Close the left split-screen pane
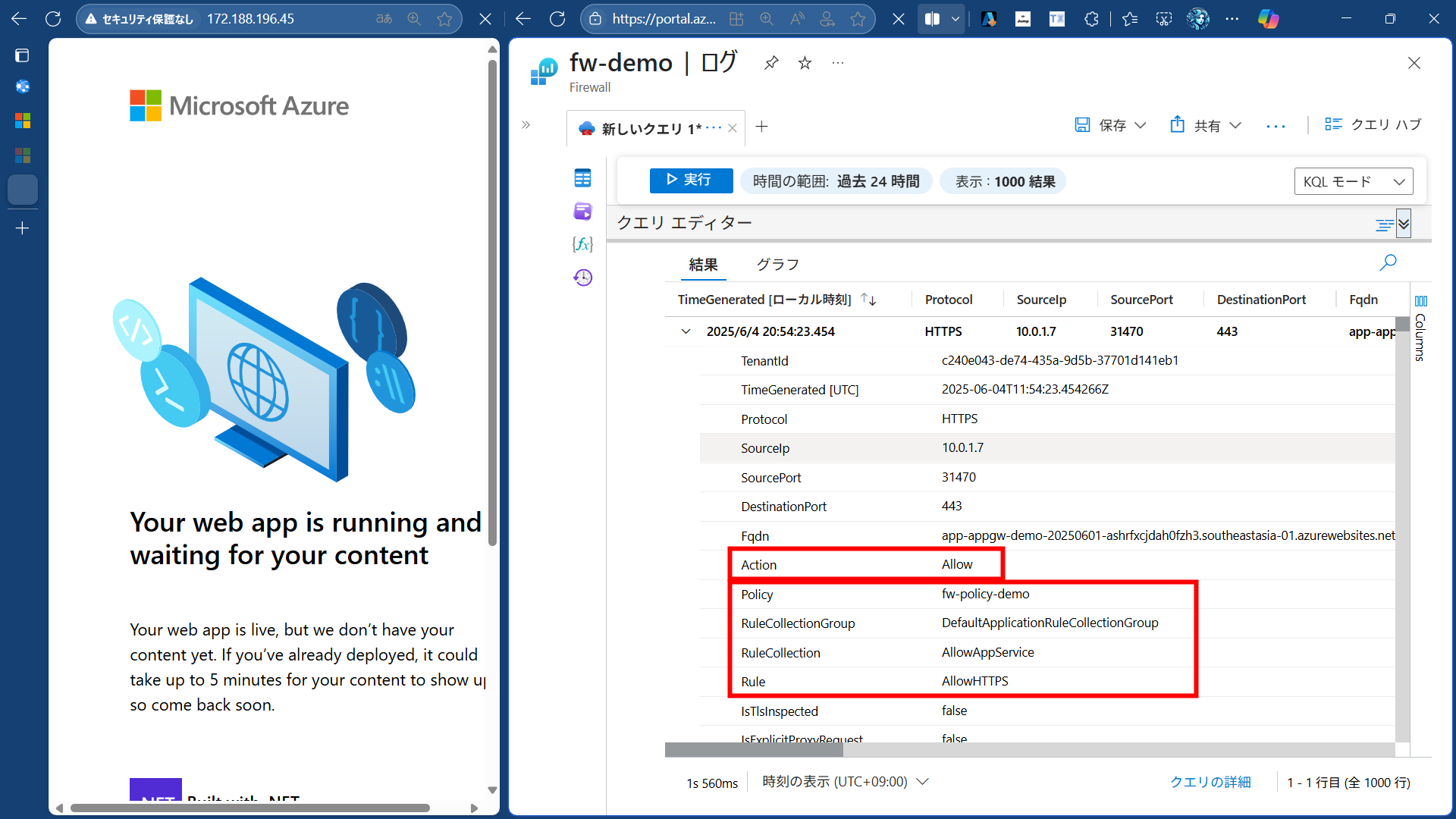1456x819 pixels. (x=485, y=19)
